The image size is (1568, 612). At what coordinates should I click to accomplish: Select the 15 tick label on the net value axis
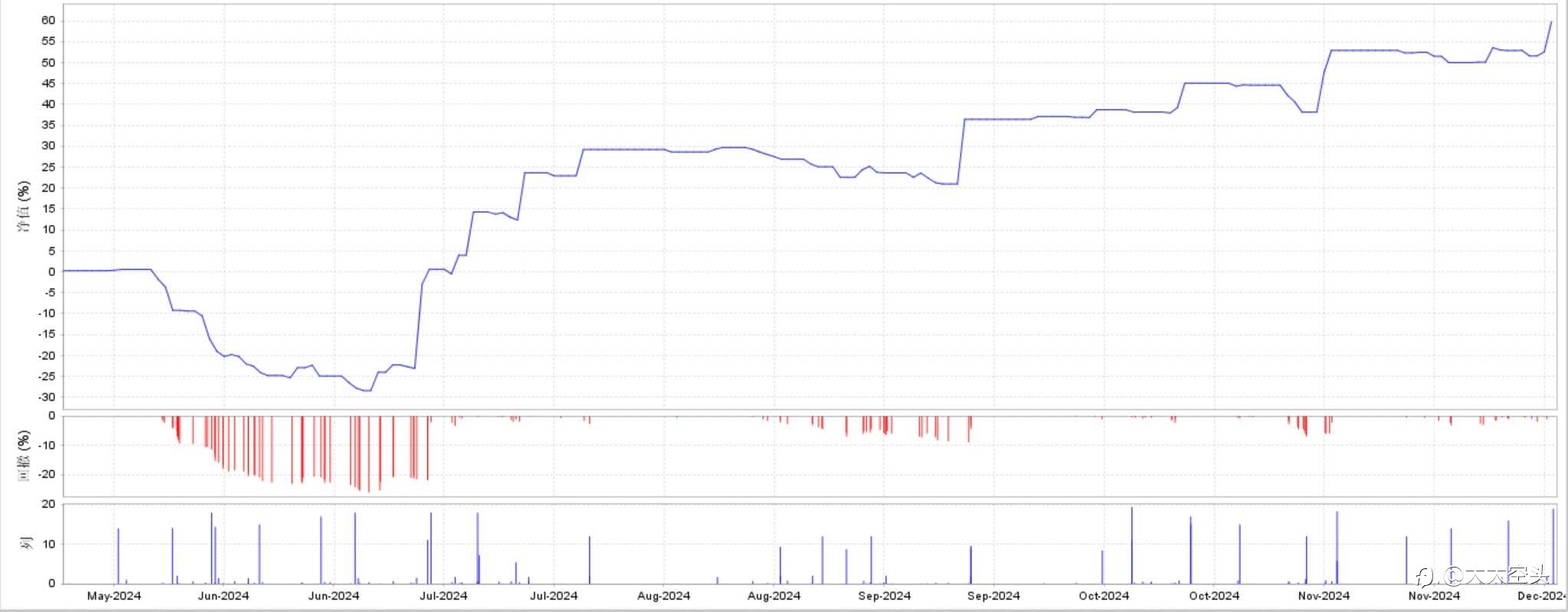[48, 209]
